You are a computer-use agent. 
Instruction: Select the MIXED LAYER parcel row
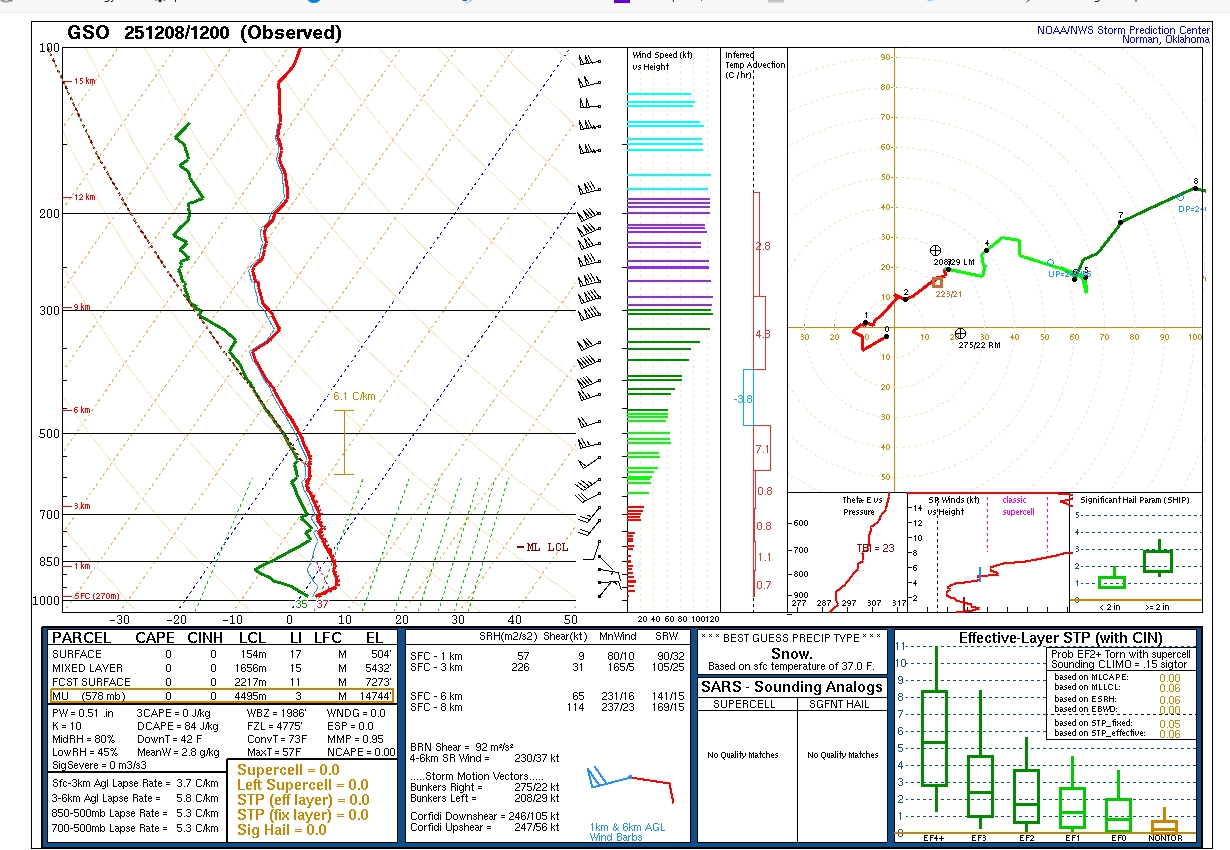[222, 668]
